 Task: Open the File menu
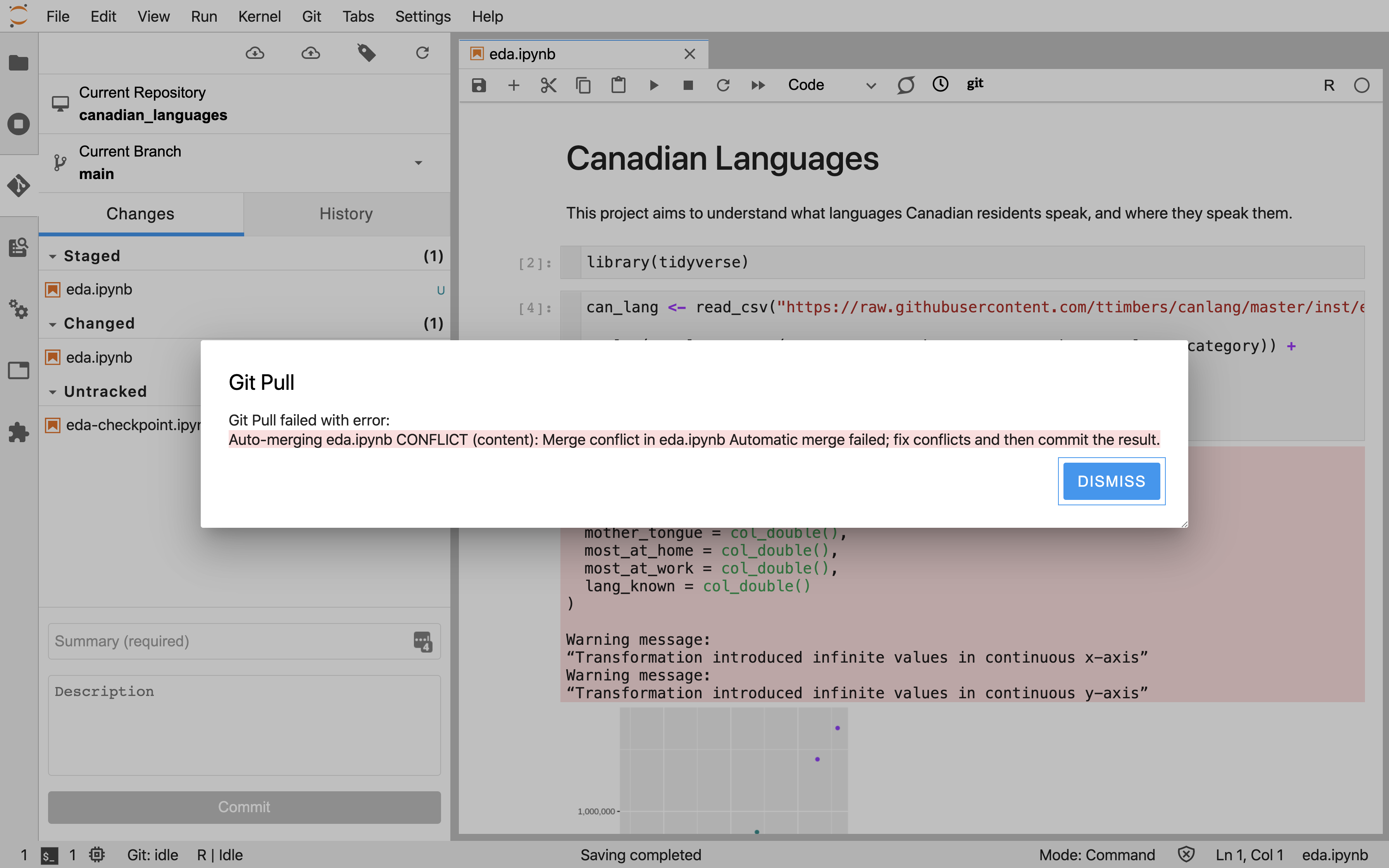[58, 16]
